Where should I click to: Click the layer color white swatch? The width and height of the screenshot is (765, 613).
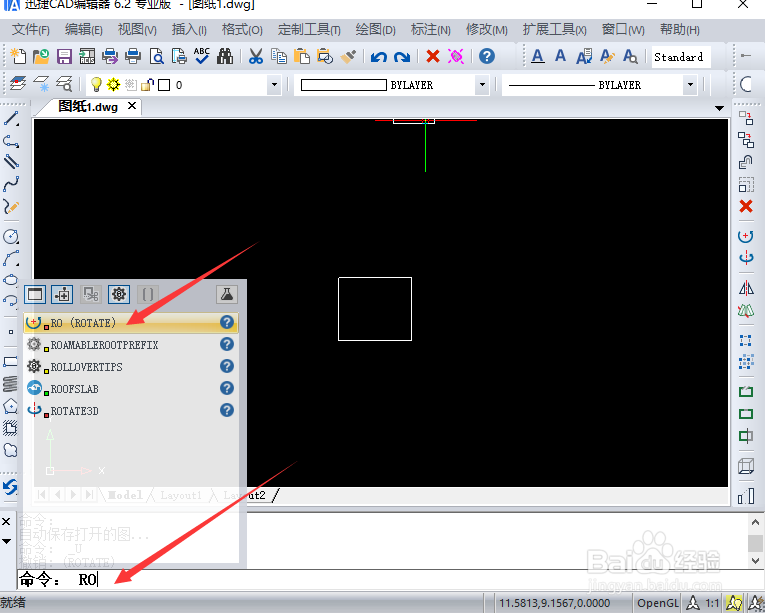pyautogui.click(x=164, y=85)
